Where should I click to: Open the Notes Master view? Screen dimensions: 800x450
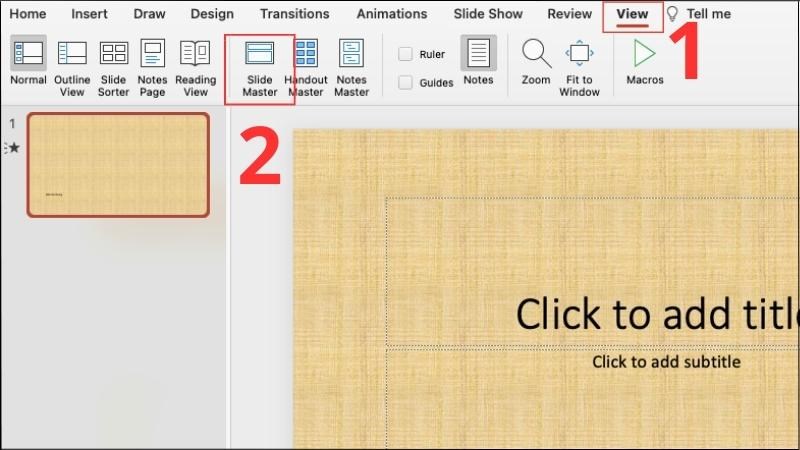352,68
